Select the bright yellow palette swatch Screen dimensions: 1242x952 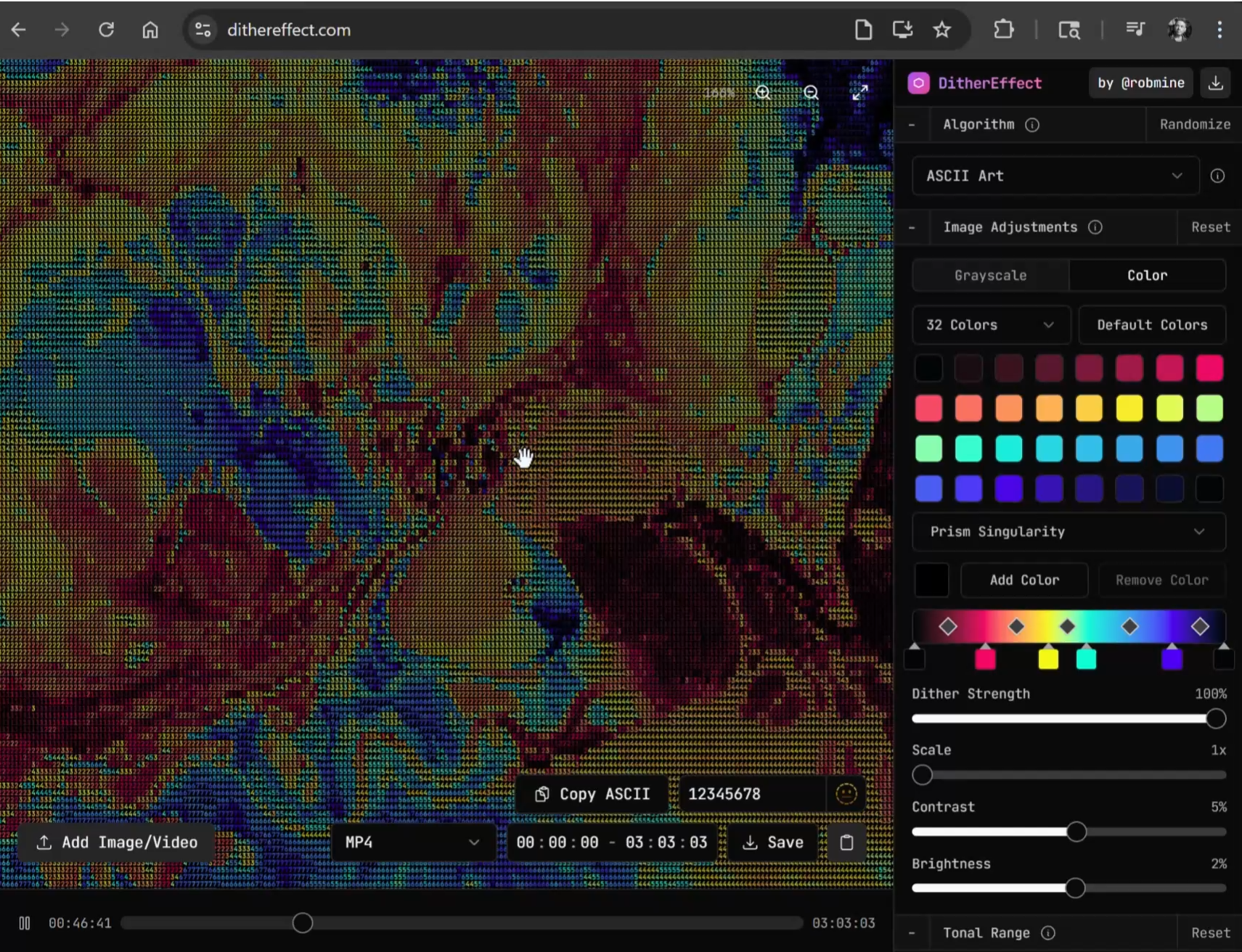click(1129, 409)
